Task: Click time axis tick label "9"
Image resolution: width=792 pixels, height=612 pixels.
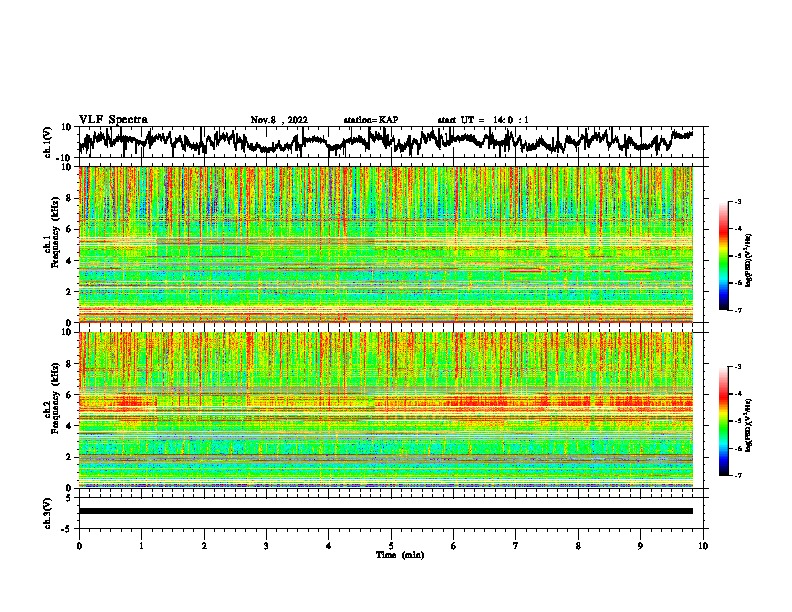Action: pos(640,546)
